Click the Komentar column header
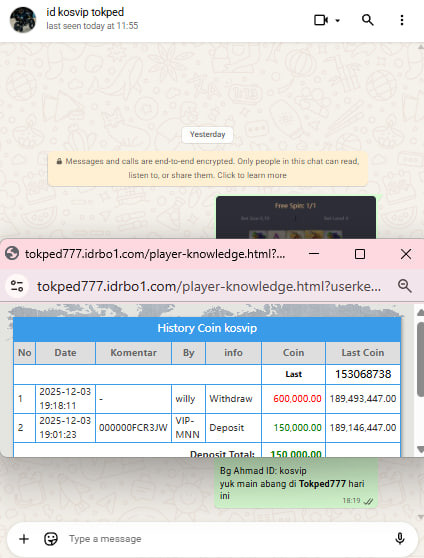 coord(134,353)
